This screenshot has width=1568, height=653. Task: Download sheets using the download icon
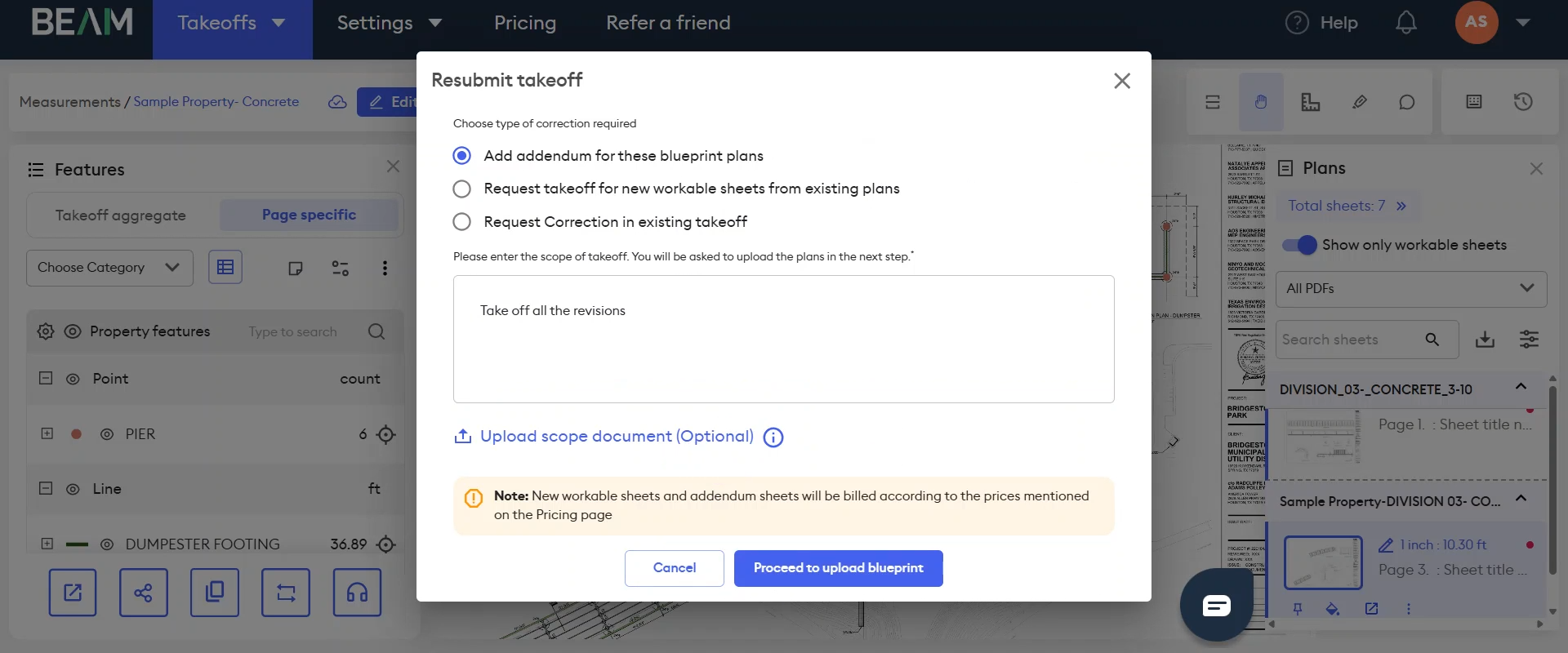[1485, 340]
